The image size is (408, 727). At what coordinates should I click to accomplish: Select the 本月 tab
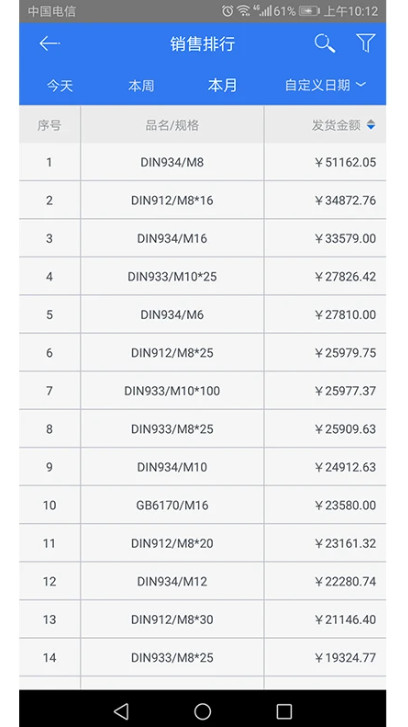[222, 85]
